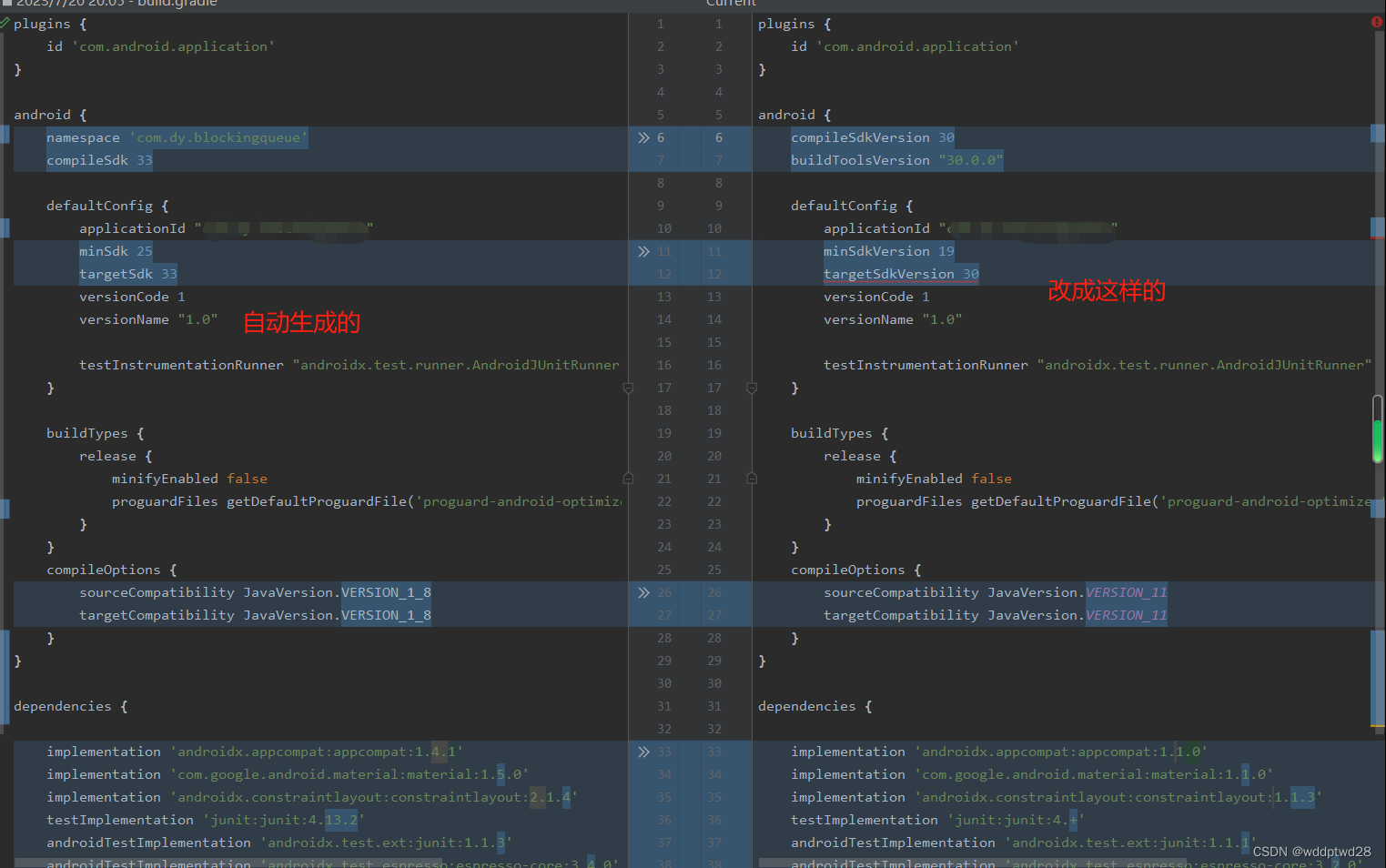The image size is (1386, 868).
Task: Click constraintlayout:2.1.4 dependency in left pane
Action: click(312, 797)
